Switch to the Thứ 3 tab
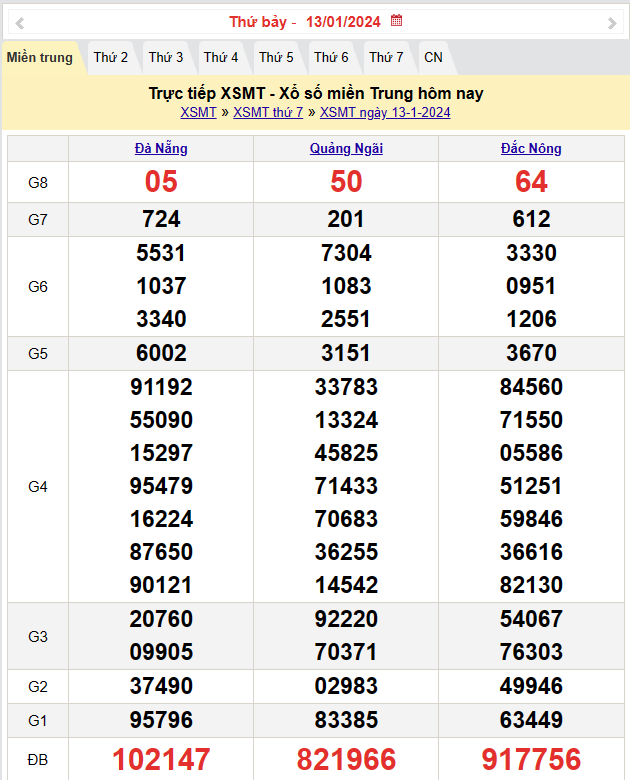The image size is (630, 780). 166,58
